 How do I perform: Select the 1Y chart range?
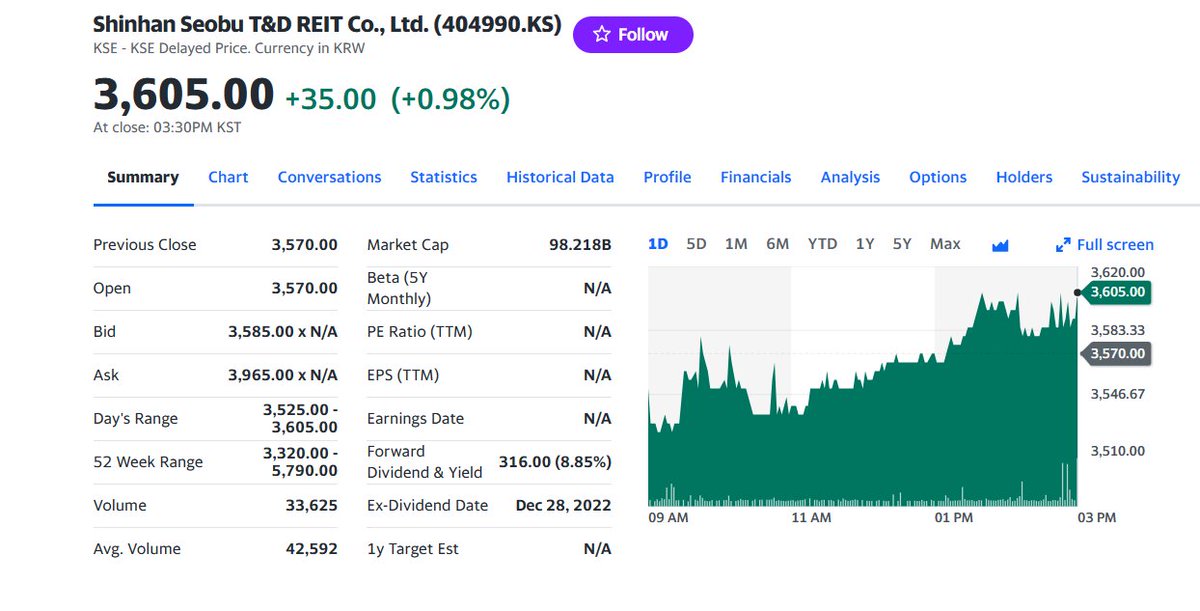865,244
